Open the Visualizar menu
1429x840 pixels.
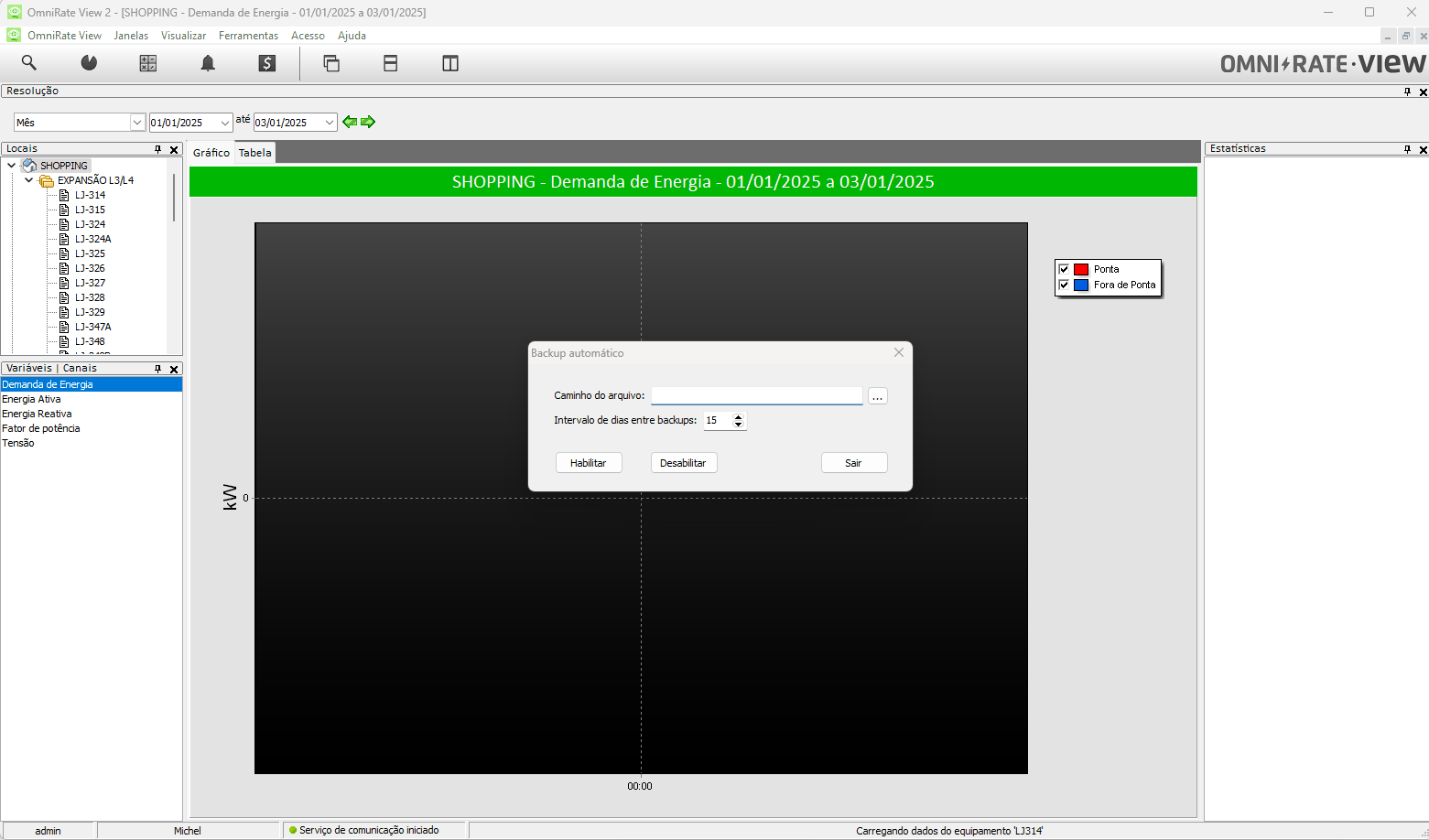pos(183,36)
